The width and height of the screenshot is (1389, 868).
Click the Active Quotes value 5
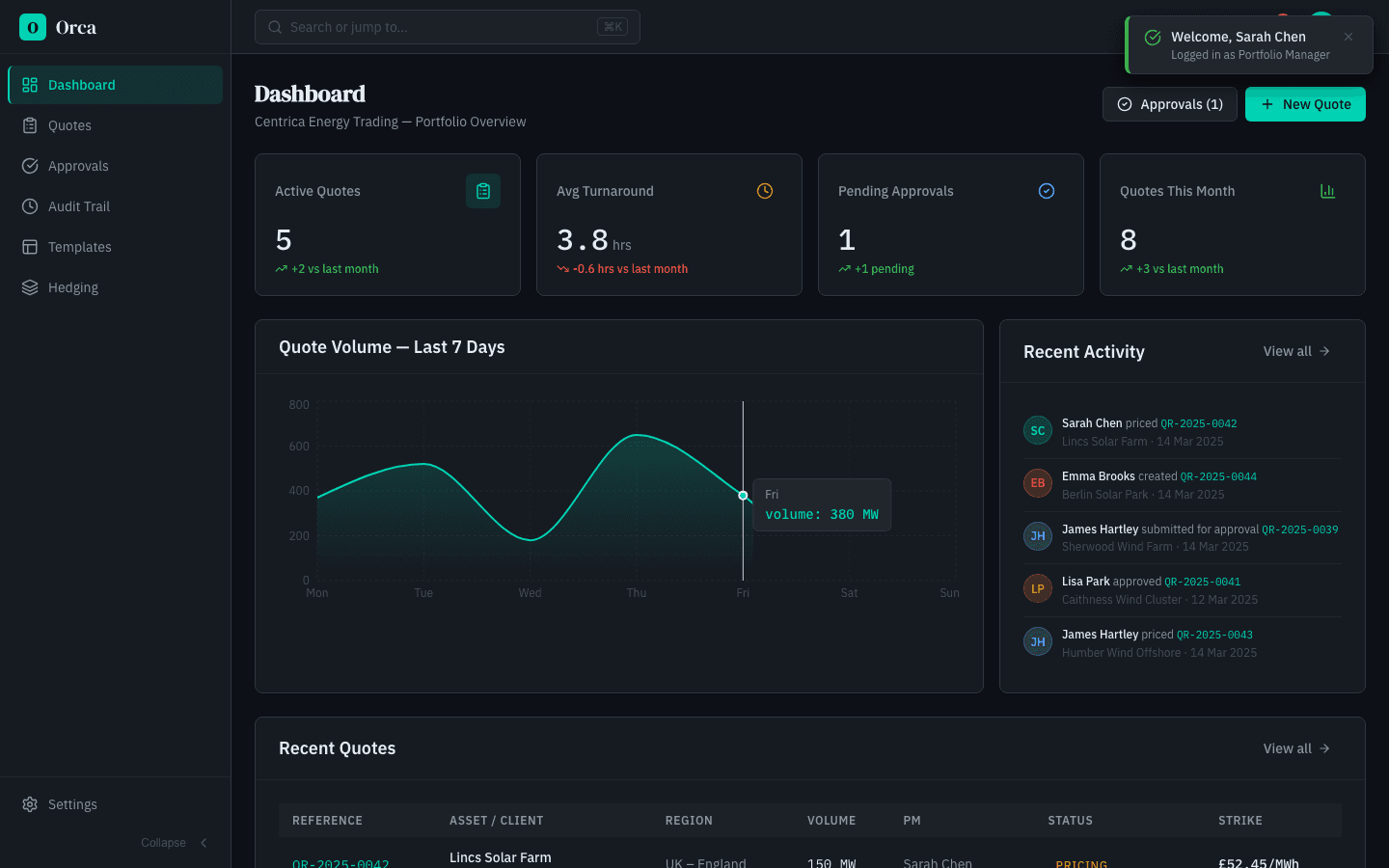[x=284, y=240]
